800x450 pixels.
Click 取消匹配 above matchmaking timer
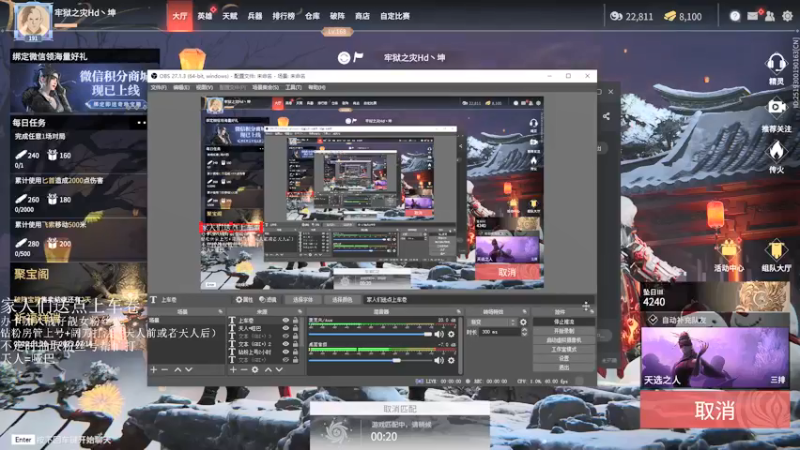[399, 409]
